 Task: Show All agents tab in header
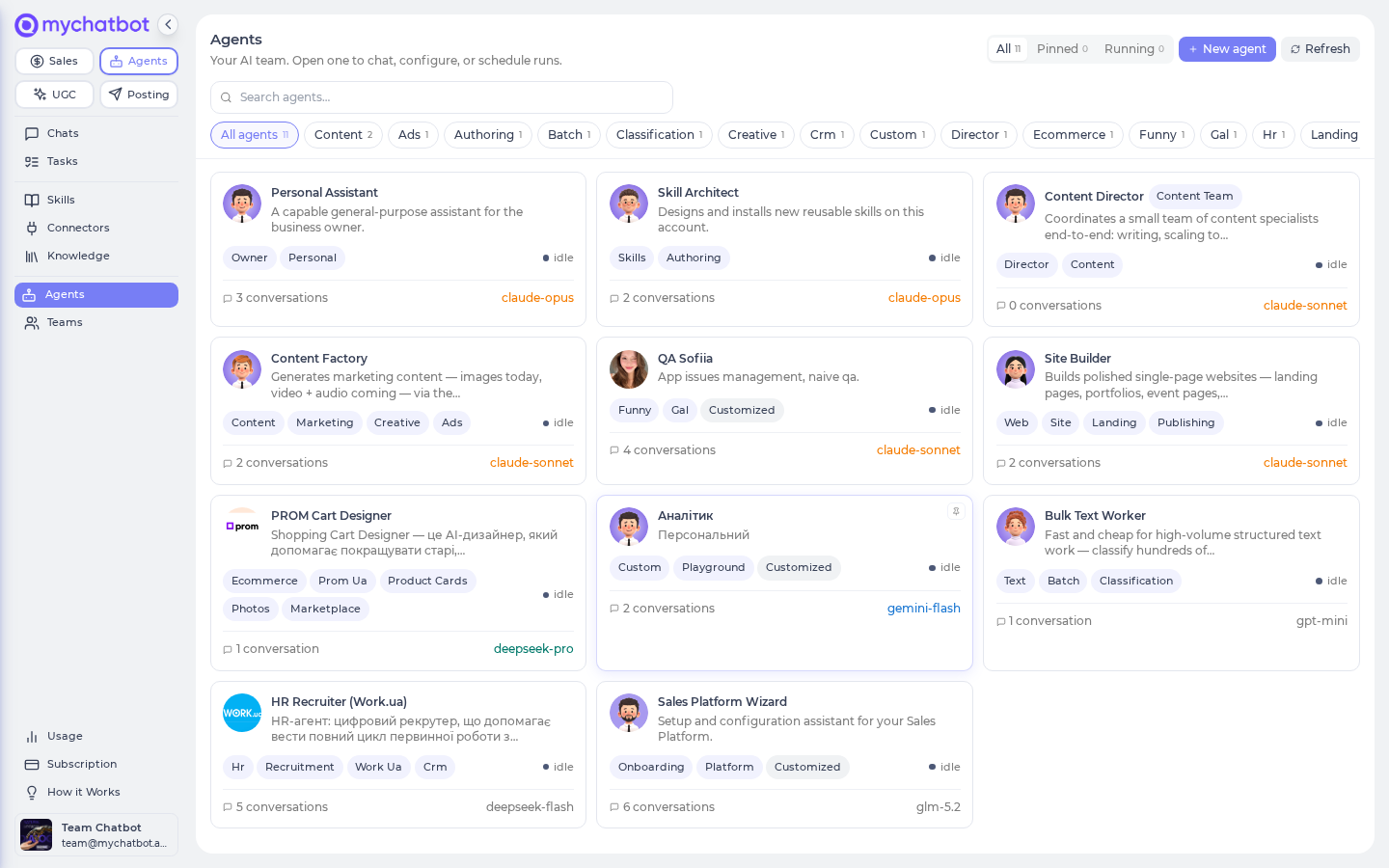(1008, 49)
